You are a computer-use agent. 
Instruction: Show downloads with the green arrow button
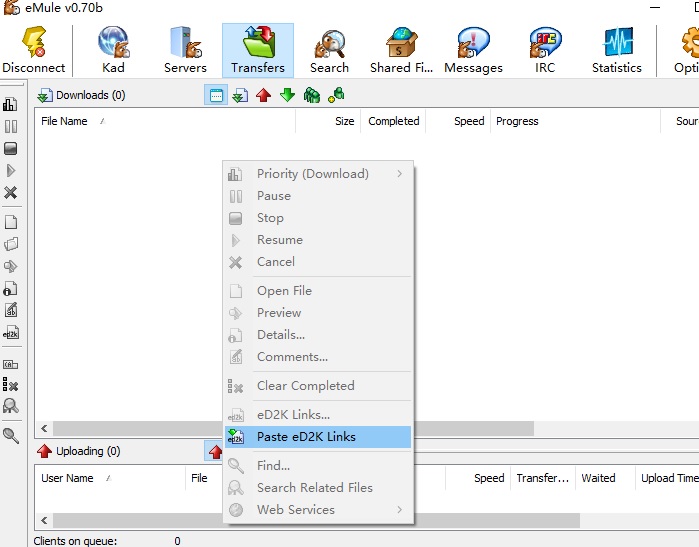287,95
